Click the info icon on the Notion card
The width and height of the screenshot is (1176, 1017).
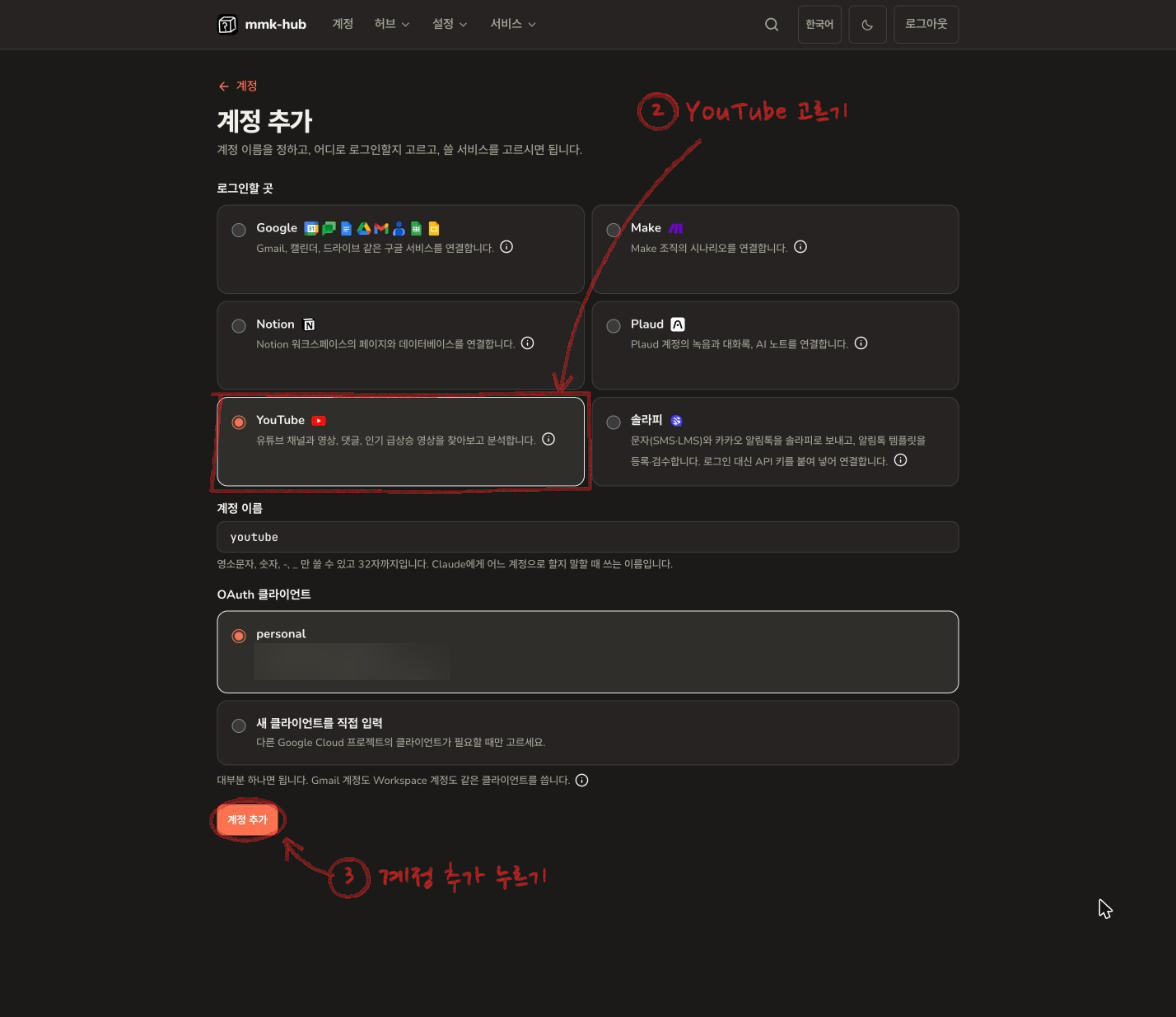527,343
